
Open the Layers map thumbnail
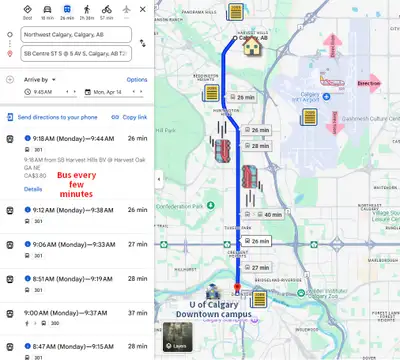(177, 337)
